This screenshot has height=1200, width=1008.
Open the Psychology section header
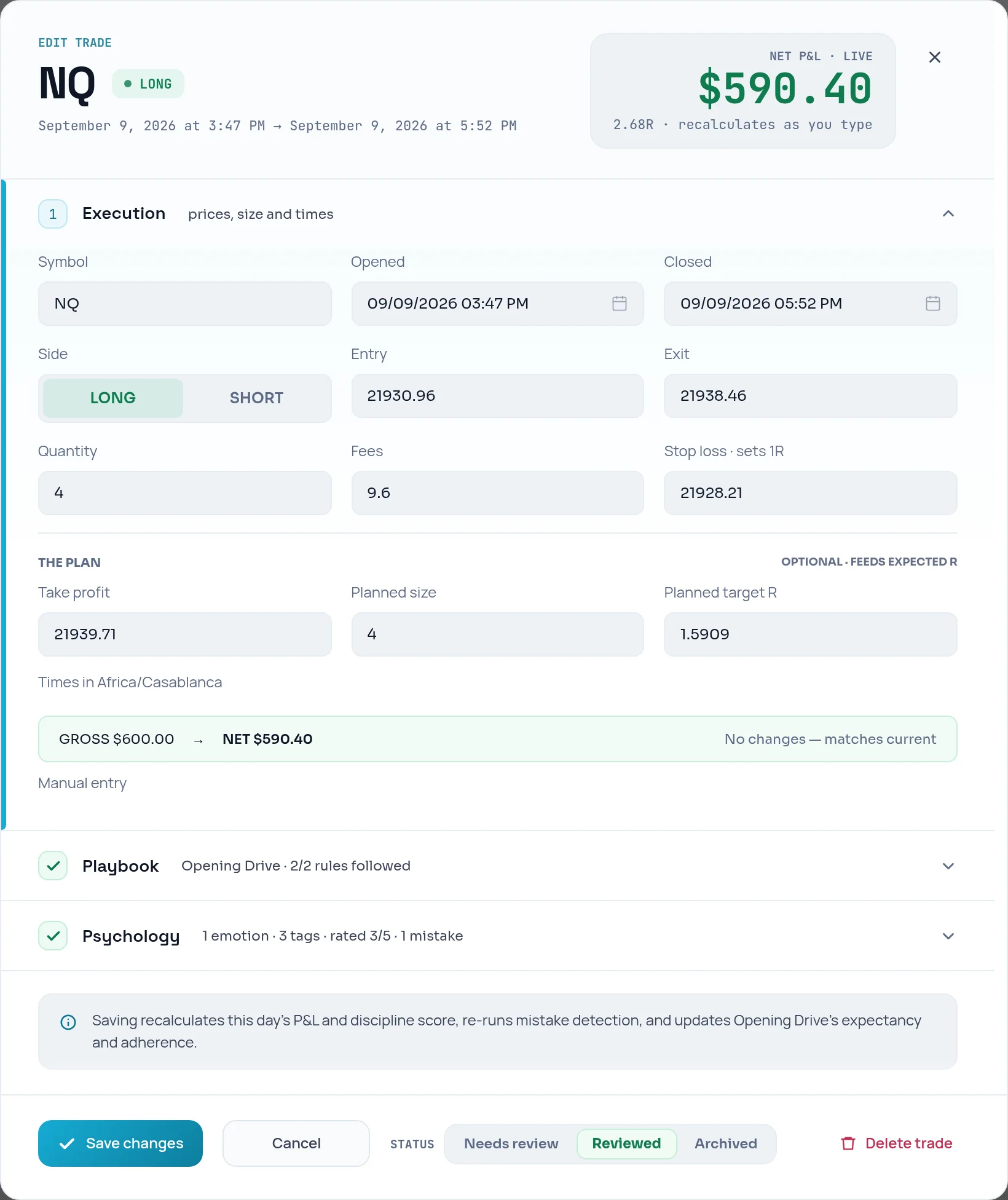[x=498, y=936]
